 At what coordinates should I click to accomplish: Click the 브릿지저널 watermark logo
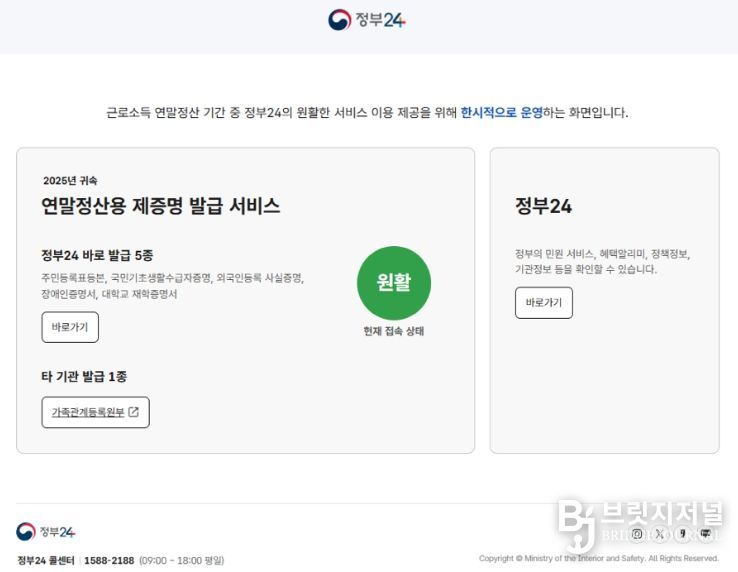click(640, 523)
